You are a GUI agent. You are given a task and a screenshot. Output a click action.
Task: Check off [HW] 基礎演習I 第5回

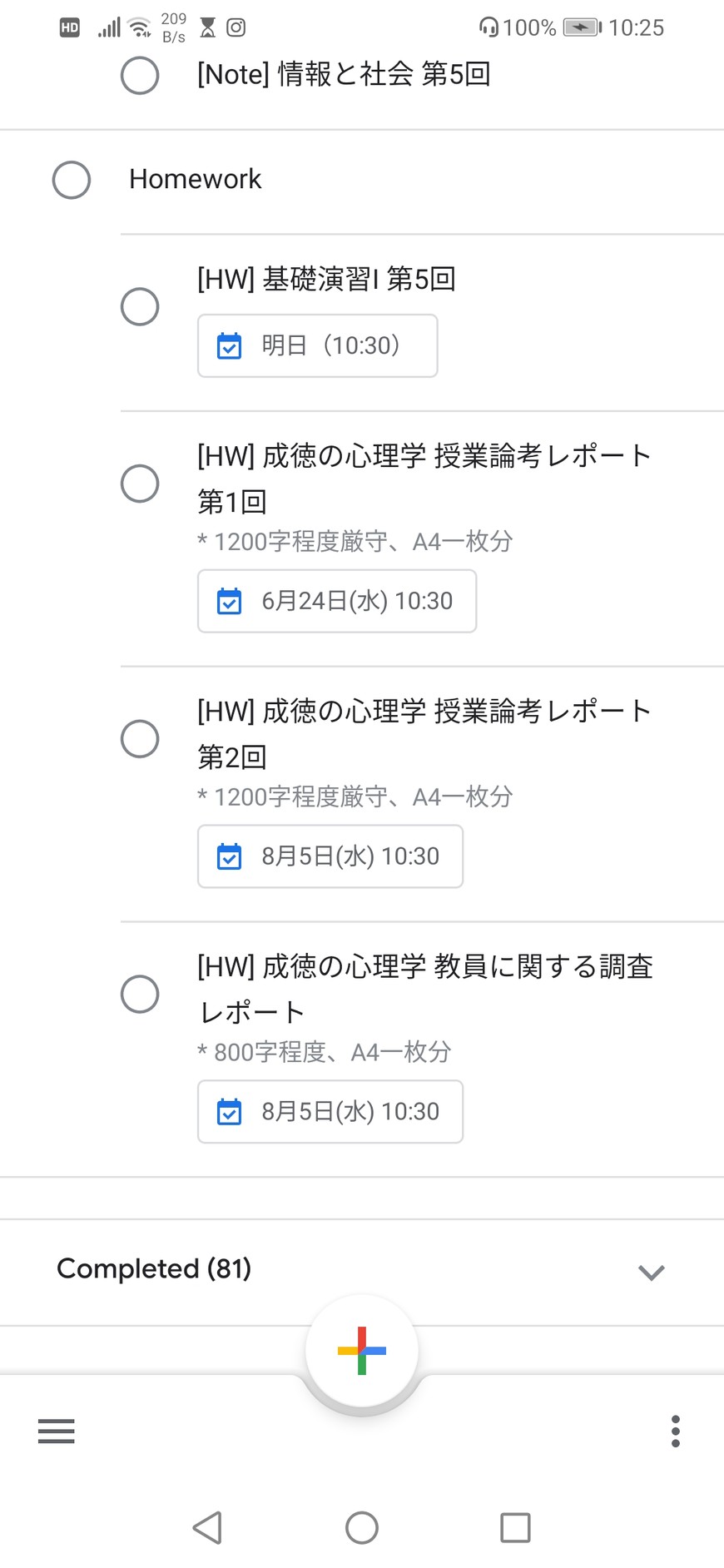click(140, 306)
